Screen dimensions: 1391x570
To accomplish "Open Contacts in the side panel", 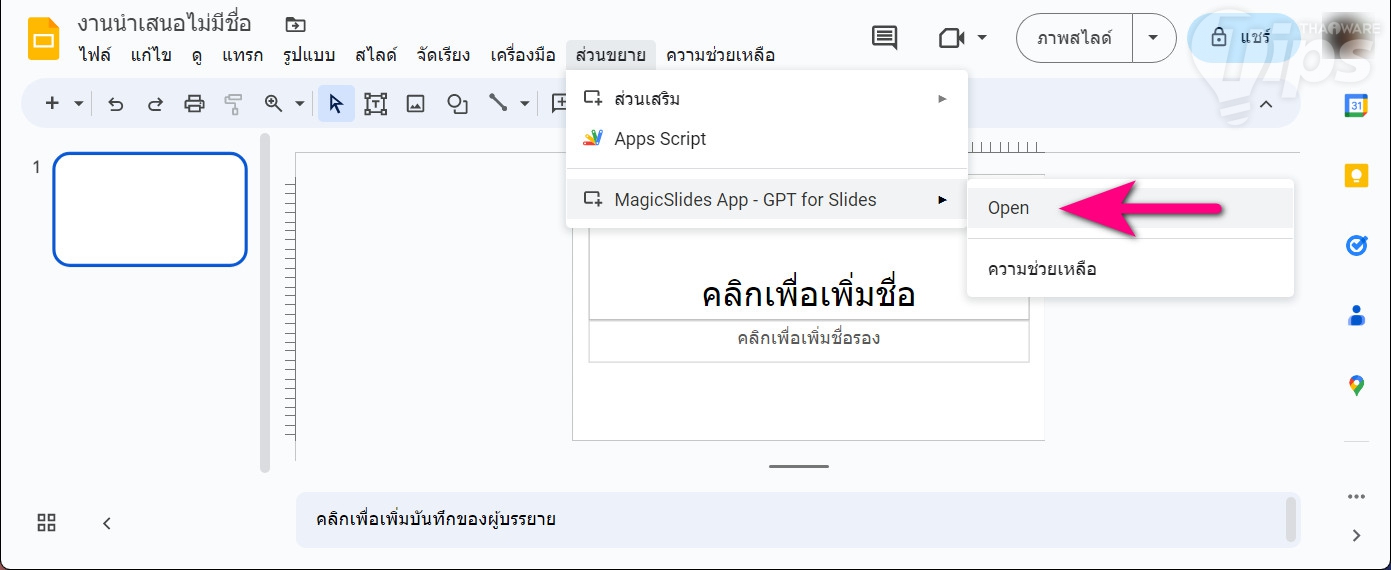I will click(x=1356, y=316).
